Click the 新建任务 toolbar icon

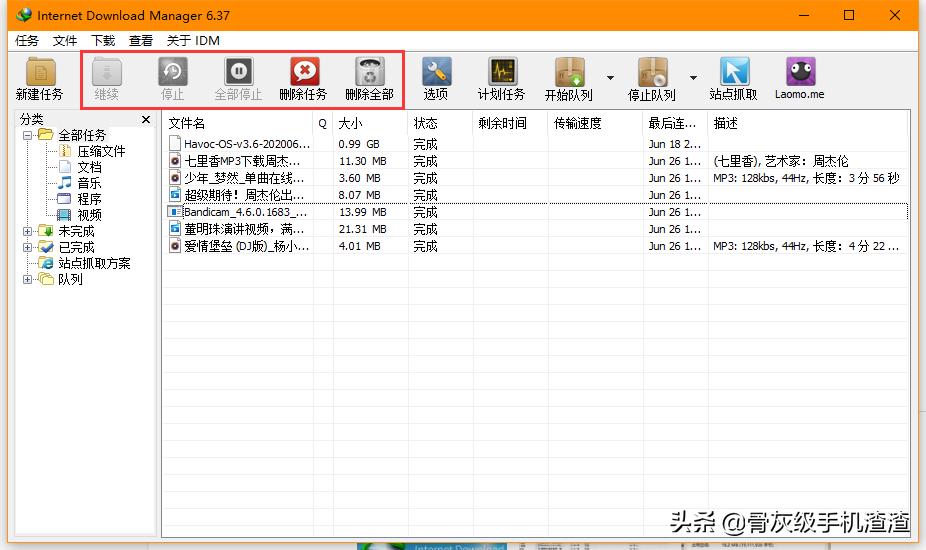(40, 72)
